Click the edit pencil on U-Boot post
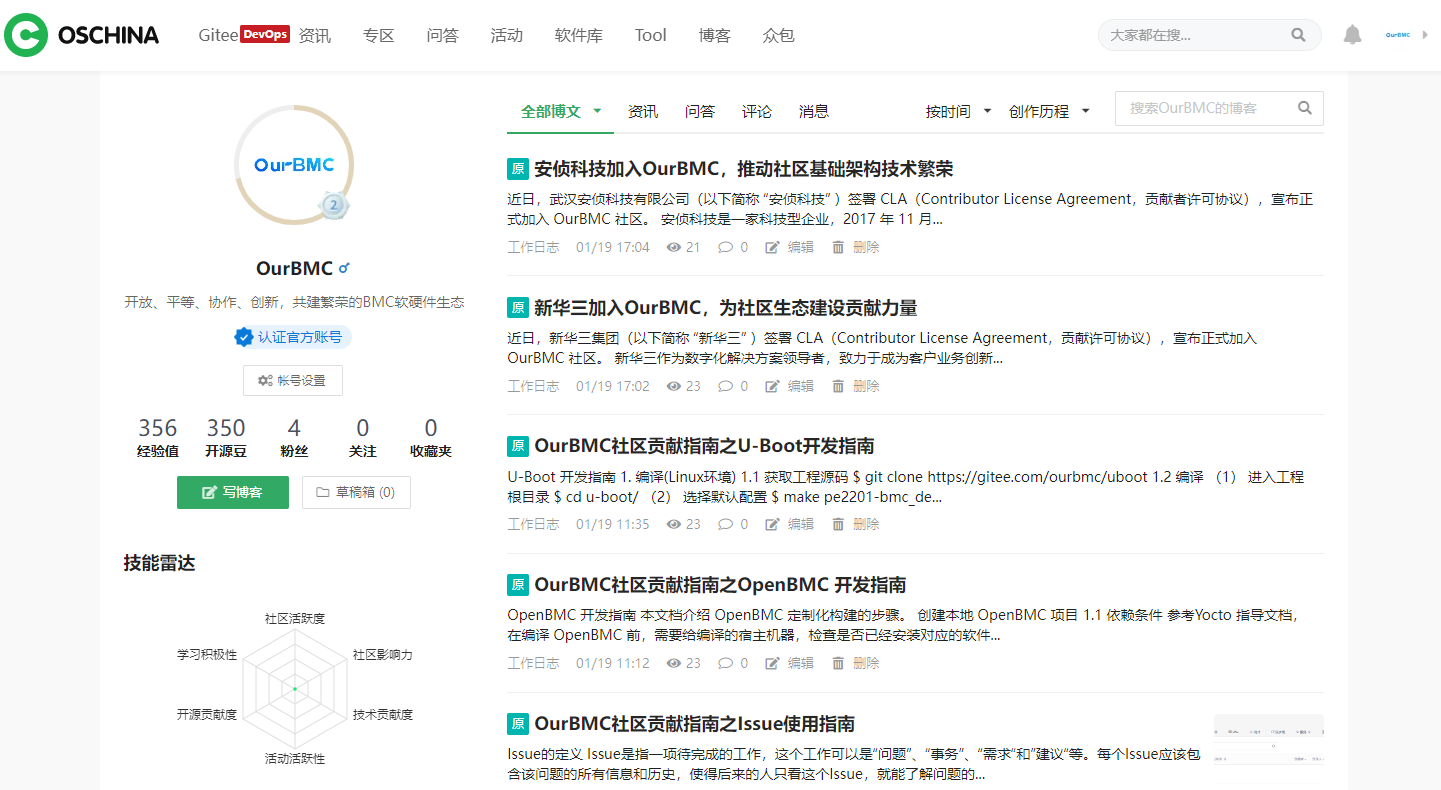The height and width of the screenshot is (790, 1441). pyautogui.click(x=772, y=524)
